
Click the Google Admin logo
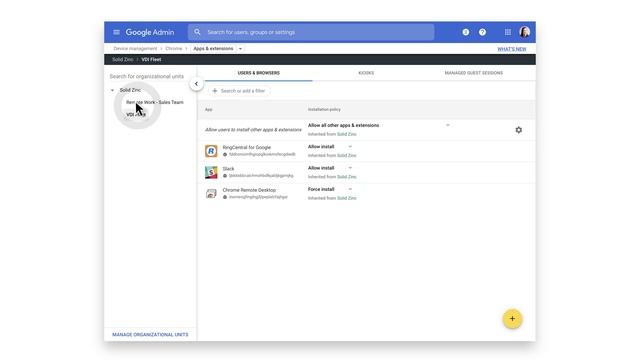point(150,32)
